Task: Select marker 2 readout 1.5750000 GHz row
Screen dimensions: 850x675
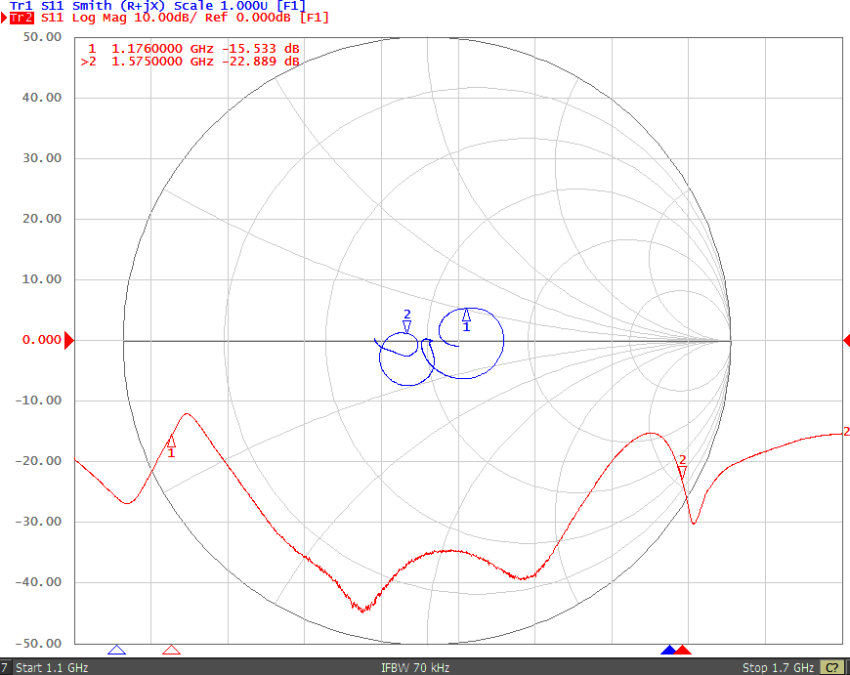Action: click(190, 61)
